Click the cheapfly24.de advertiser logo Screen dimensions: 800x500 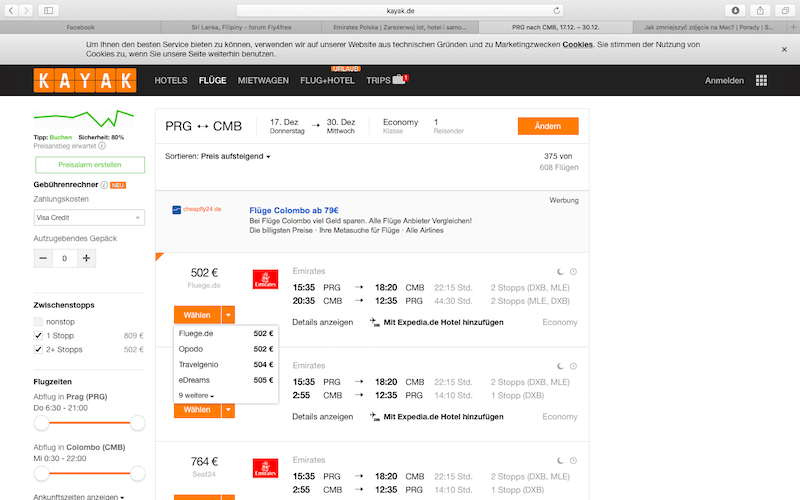pyautogui.click(x=197, y=209)
